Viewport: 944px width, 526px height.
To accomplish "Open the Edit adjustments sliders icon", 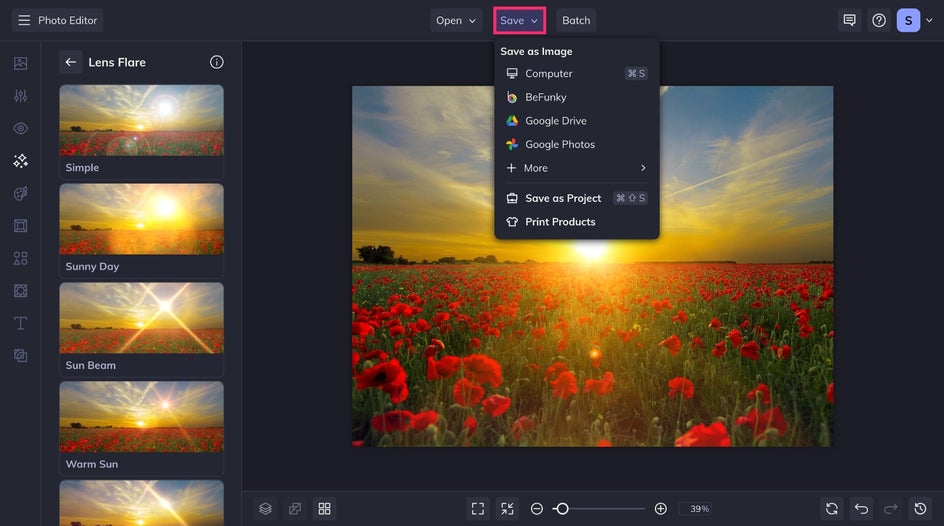I will click(20, 96).
